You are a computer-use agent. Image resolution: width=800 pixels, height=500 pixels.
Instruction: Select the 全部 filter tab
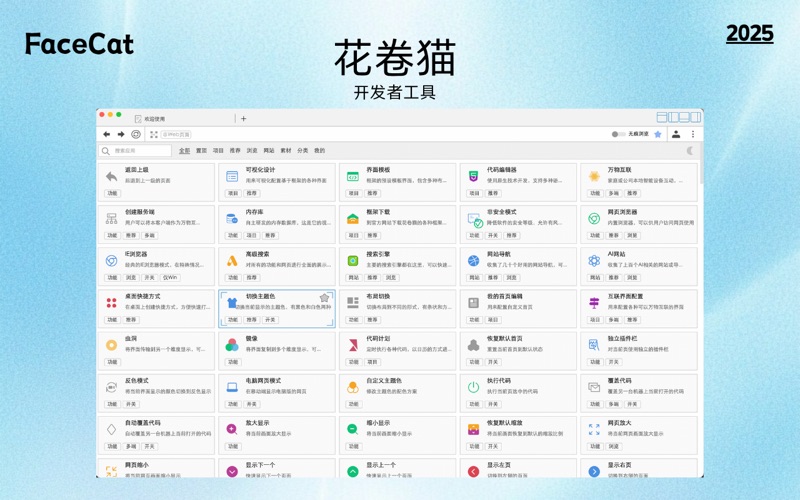click(184, 151)
